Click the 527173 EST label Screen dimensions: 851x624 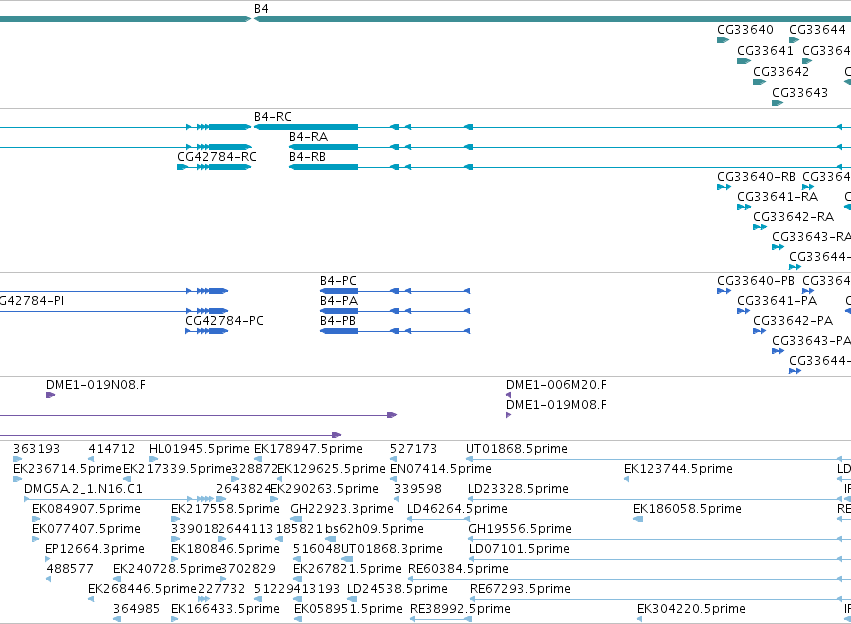click(x=414, y=450)
